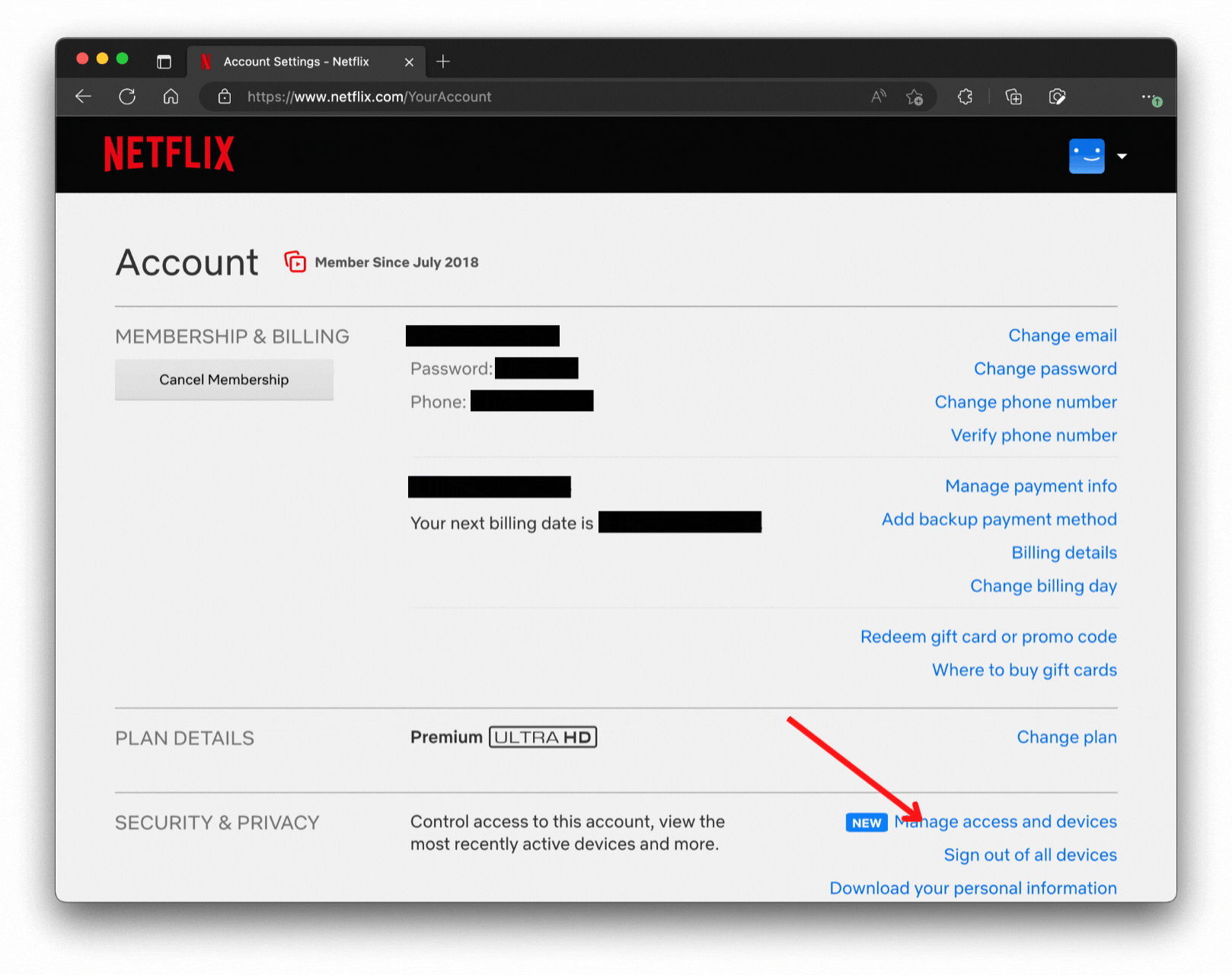This screenshot has width=1232, height=975.
Task: Open the Change password link
Action: coord(1045,369)
